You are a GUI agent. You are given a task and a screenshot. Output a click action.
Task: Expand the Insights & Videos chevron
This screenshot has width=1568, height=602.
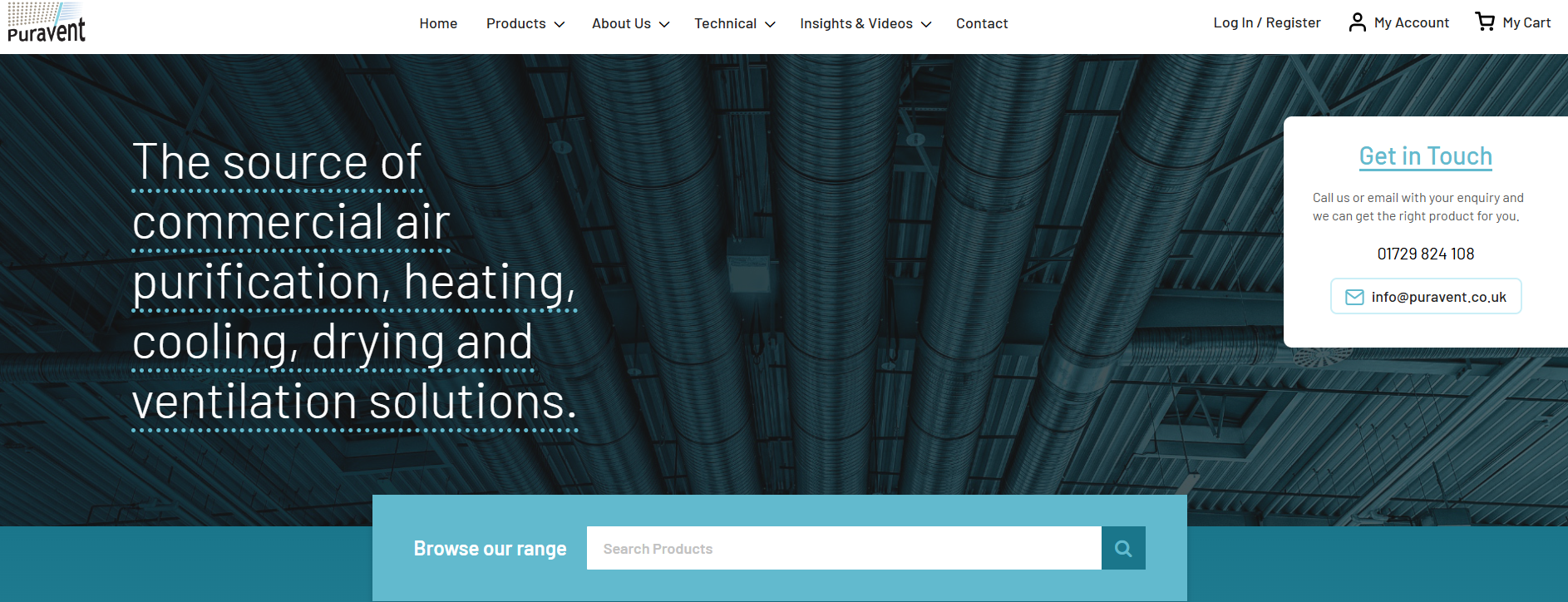[x=926, y=24]
